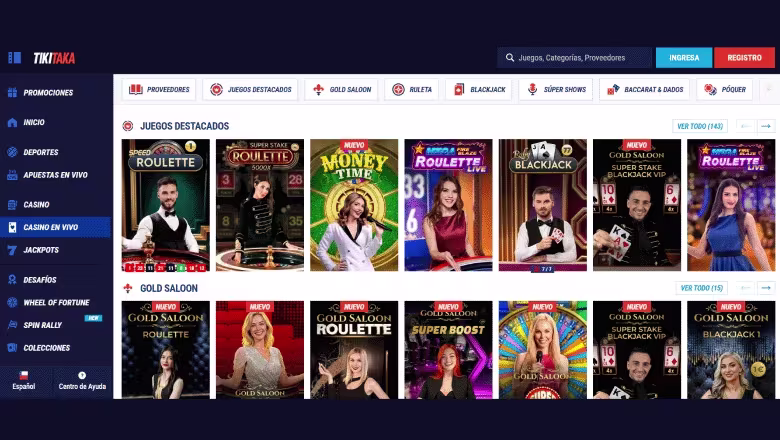Click the Spin Rally icon
This screenshot has height=440, width=780.
(x=12, y=325)
